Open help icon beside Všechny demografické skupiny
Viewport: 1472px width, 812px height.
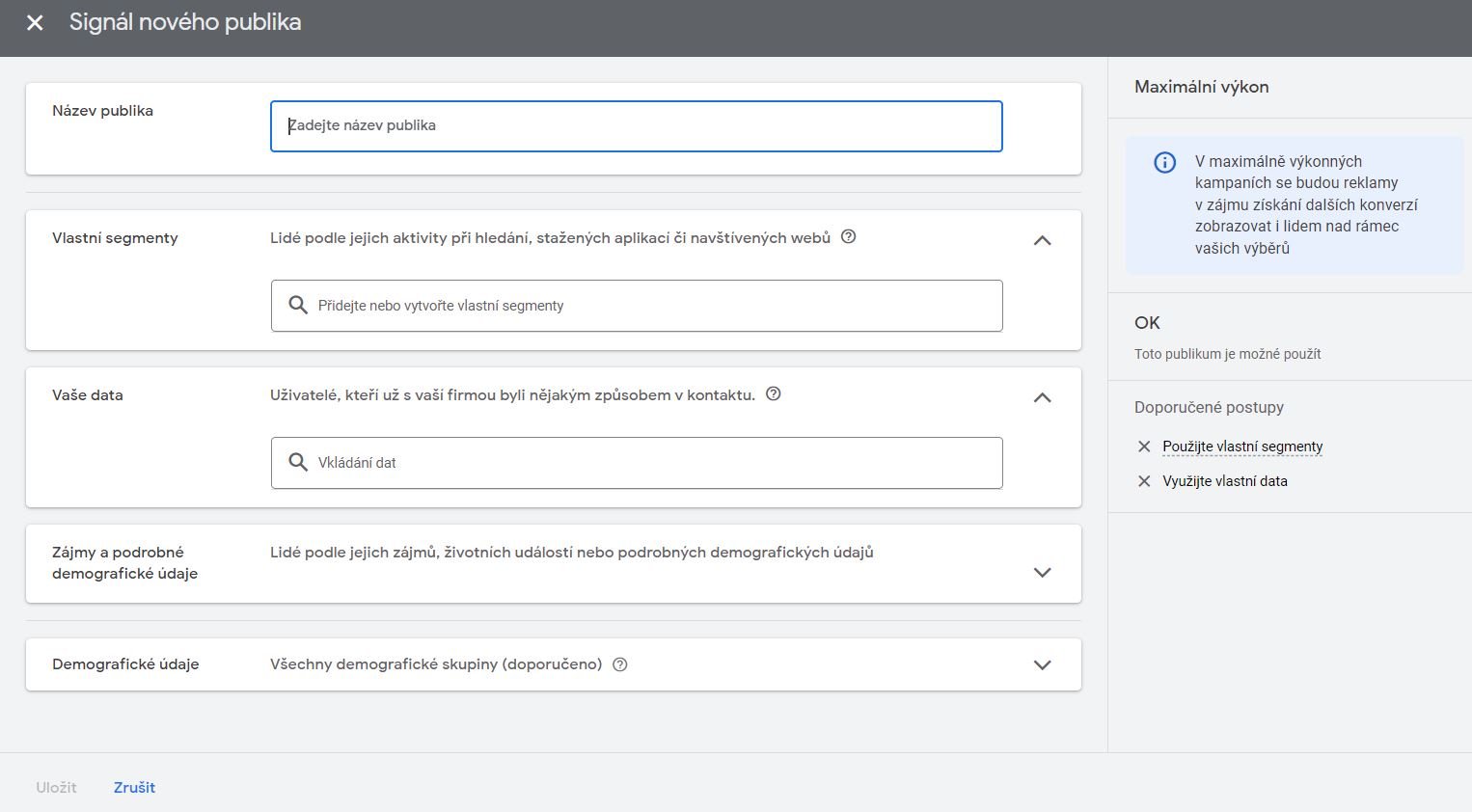coord(620,664)
